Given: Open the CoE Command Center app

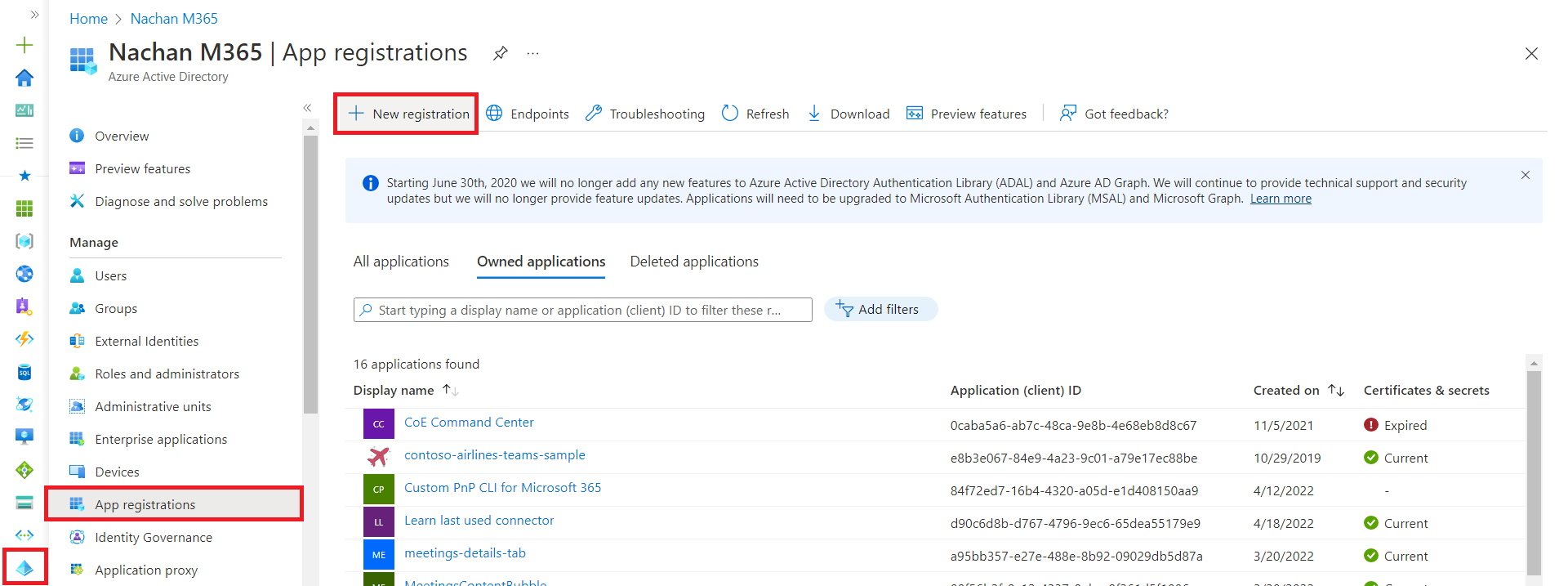Looking at the screenshot, I should [469, 423].
